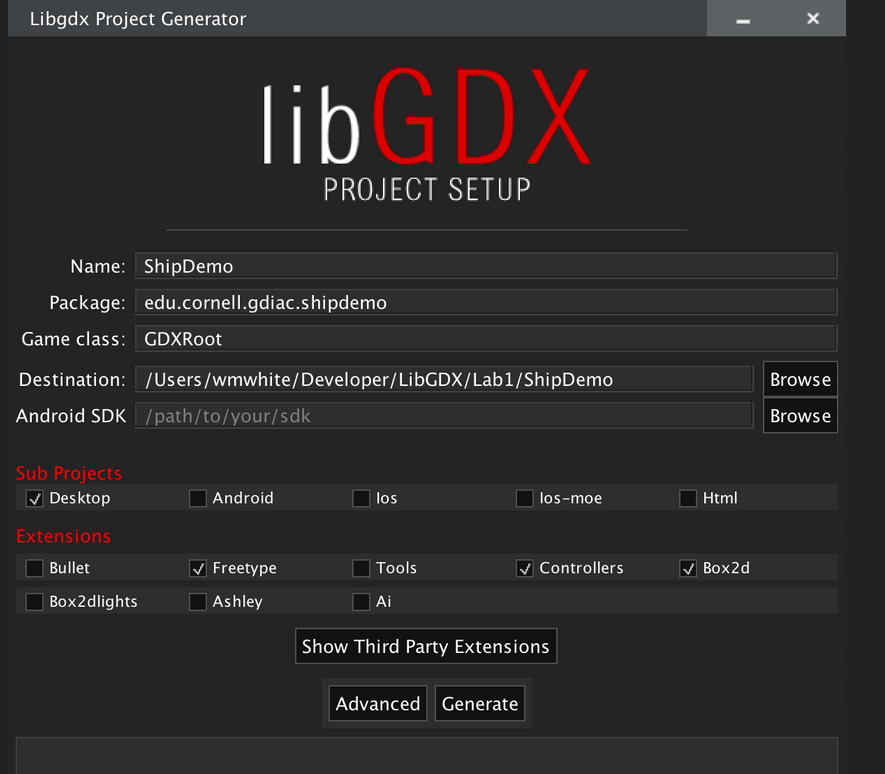Image resolution: width=885 pixels, height=774 pixels.
Task: Enable the Ios sub project checkbox
Action: coord(360,498)
